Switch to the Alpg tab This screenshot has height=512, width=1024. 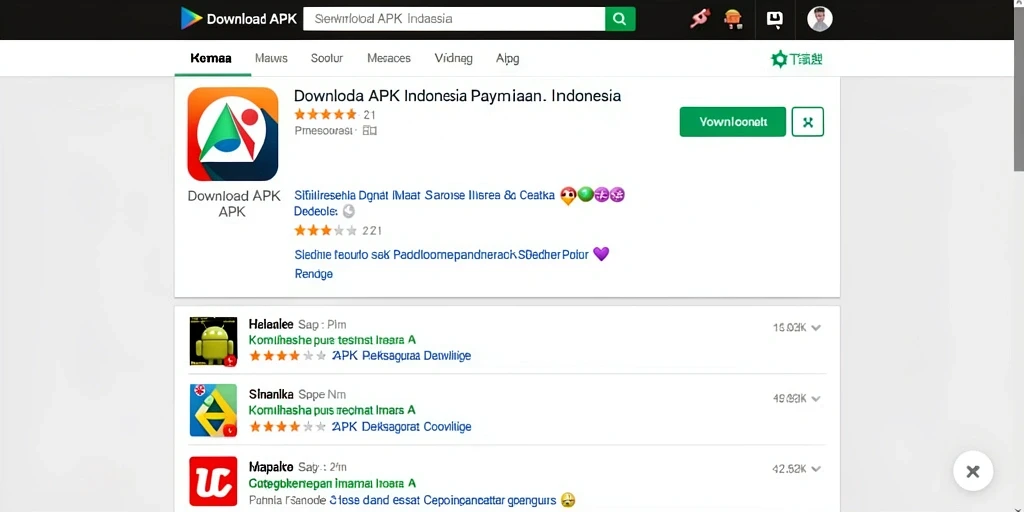click(x=507, y=58)
